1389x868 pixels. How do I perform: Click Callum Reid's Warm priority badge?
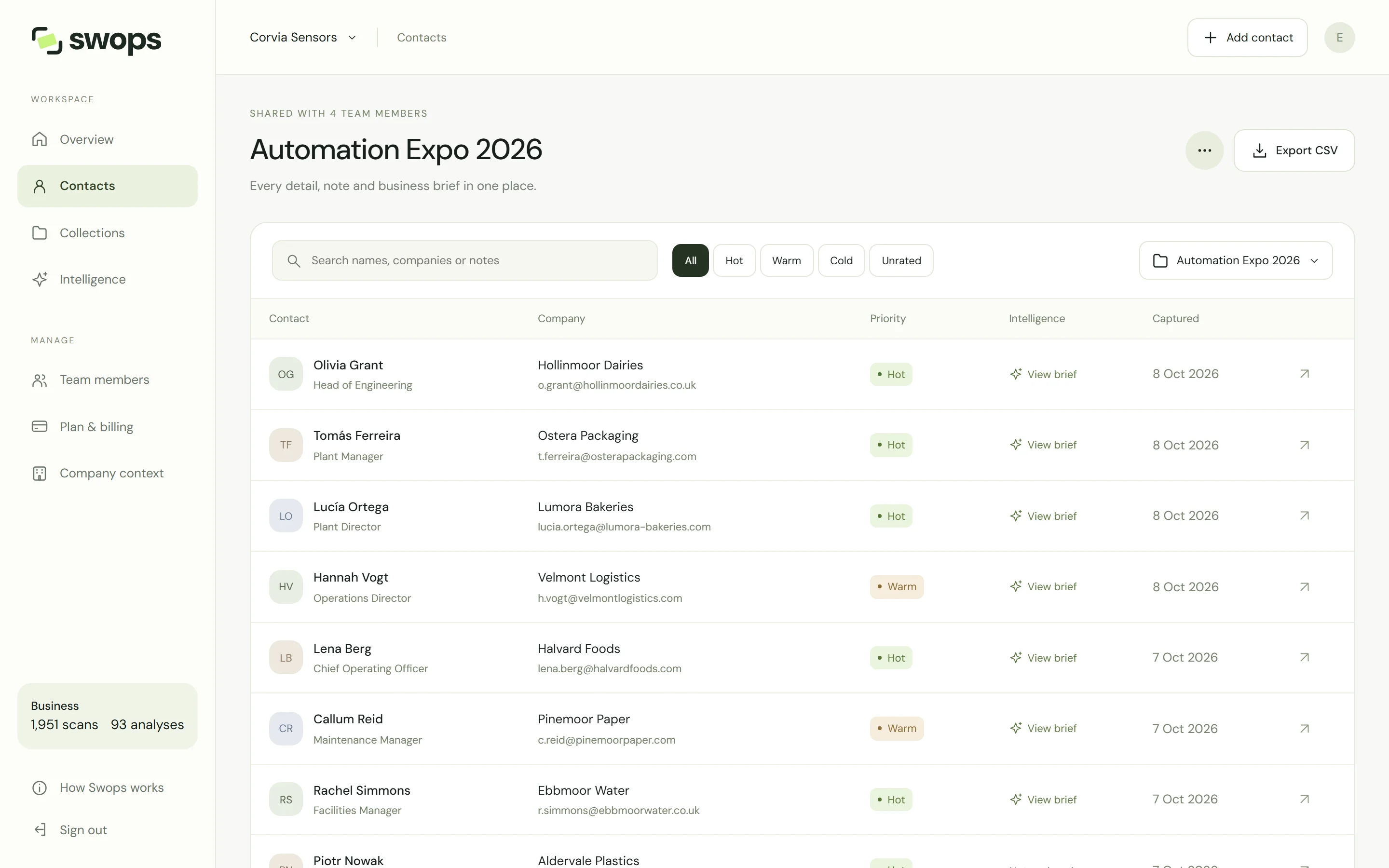click(x=897, y=729)
